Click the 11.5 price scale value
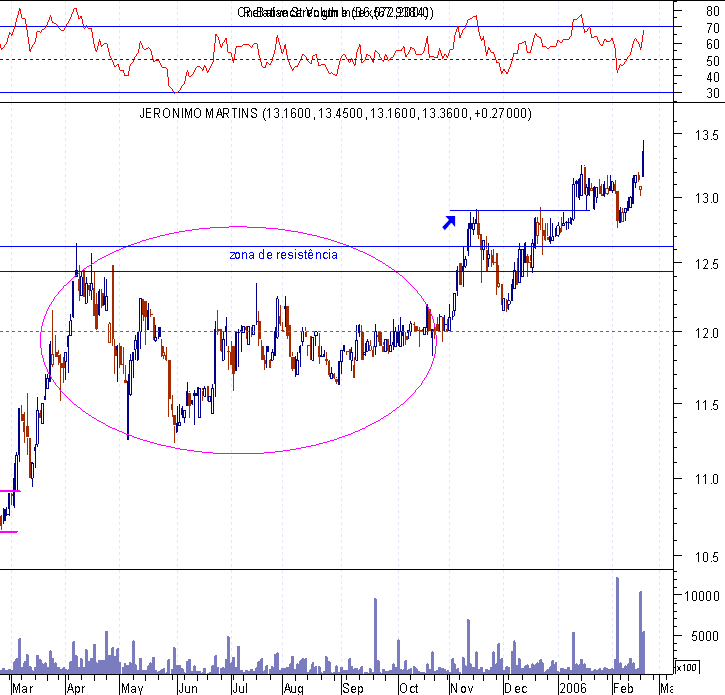Screen dimensions: 725x695 click(x=707, y=406)
